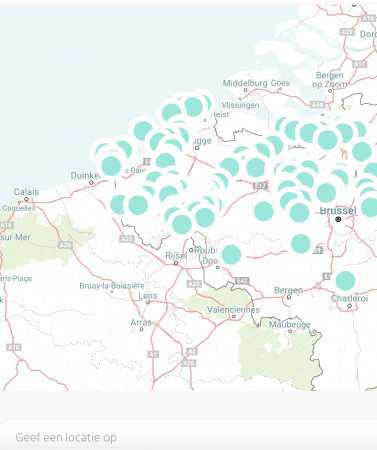Click the Bergen label near Charleroi
Screen dimensions: 377x450
[x=288, y=290]
